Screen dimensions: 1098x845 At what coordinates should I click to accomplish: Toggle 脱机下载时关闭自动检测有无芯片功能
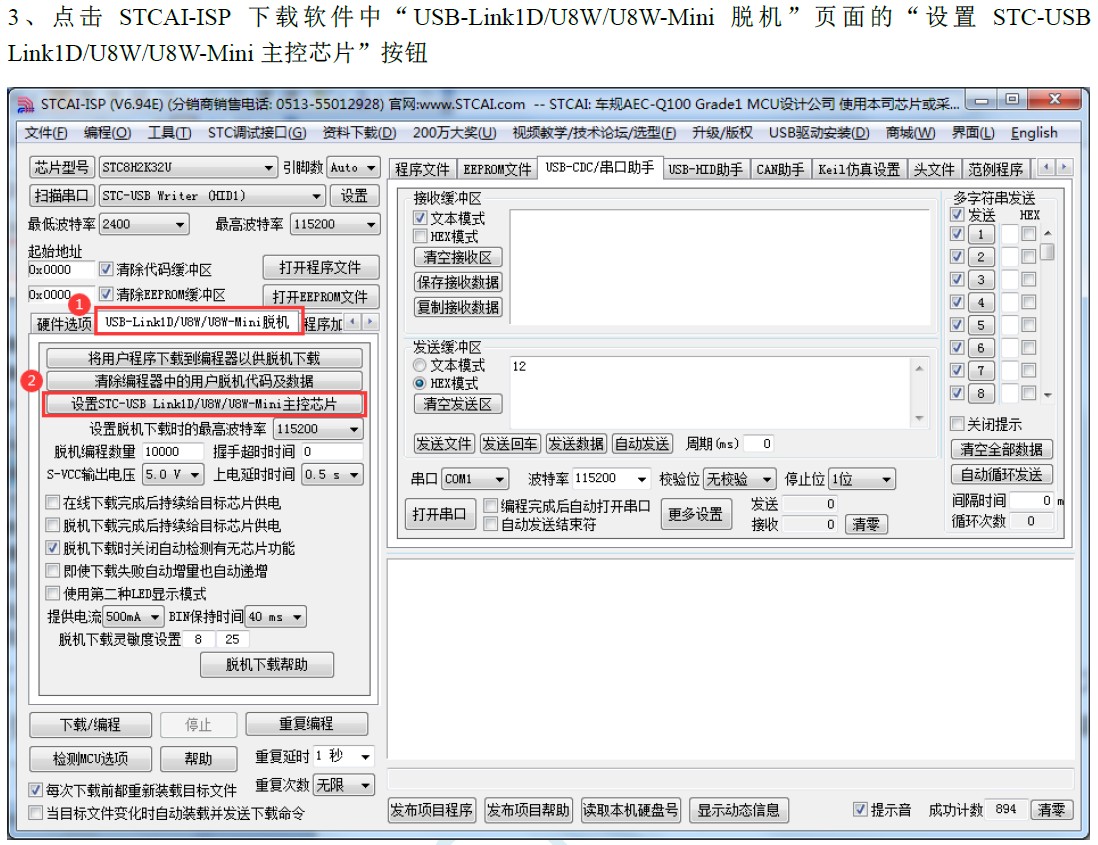(x=53, y=548)
